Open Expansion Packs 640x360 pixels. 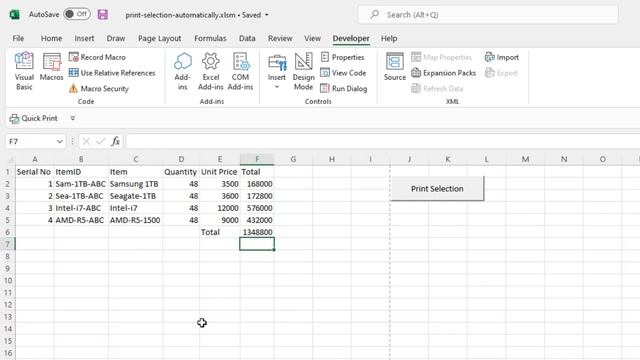pos(444,73)
